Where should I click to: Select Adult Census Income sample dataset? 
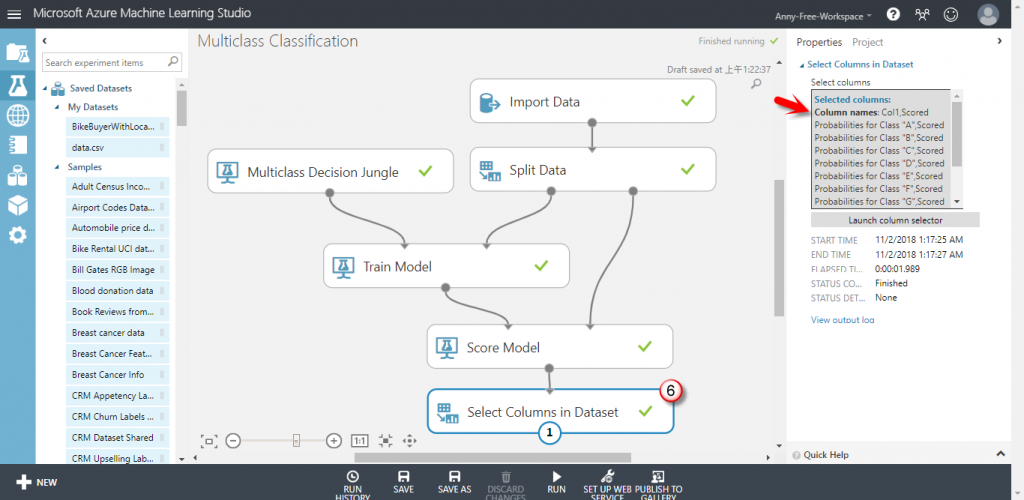117,186
